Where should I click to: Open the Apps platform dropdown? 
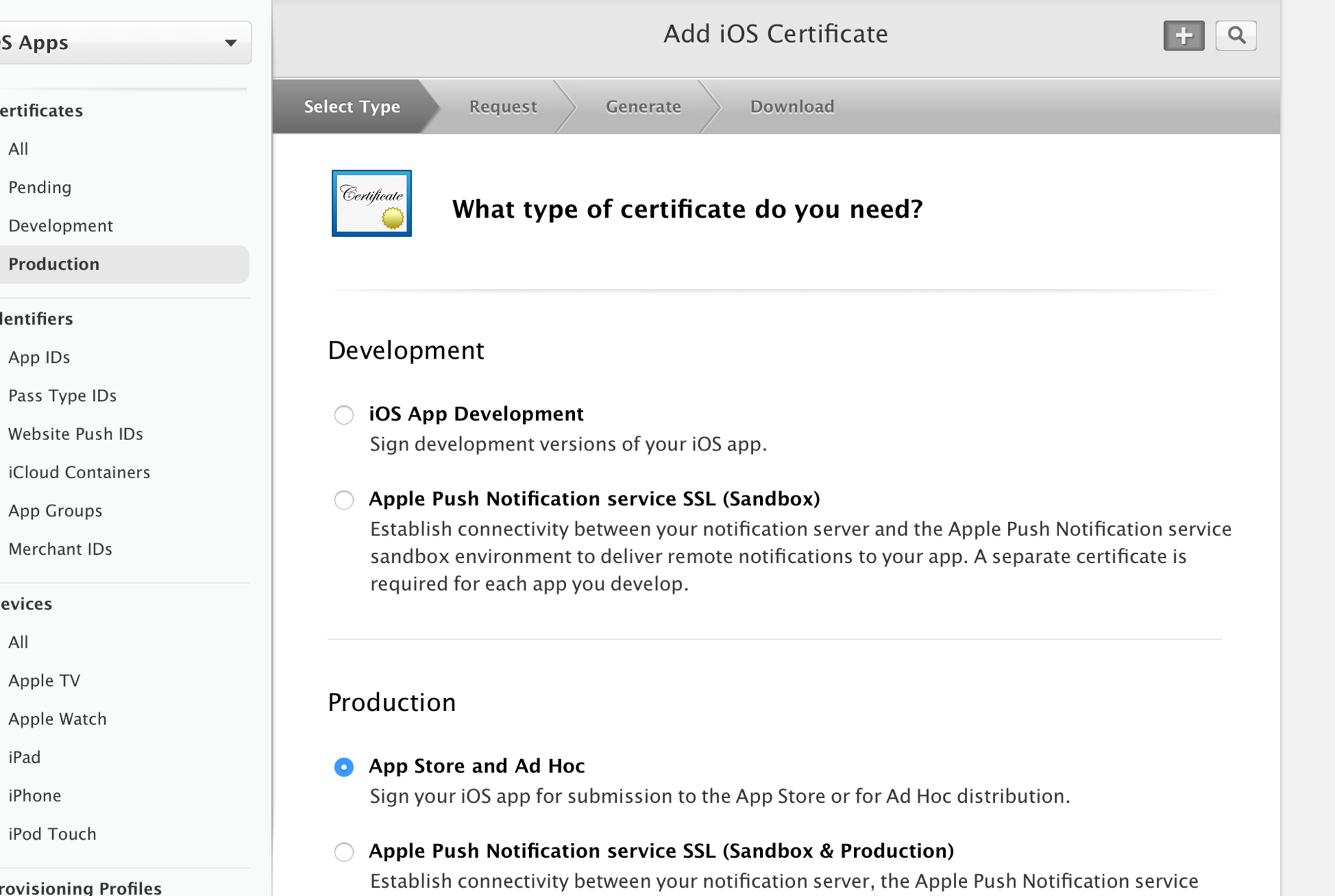pos(125,42)
